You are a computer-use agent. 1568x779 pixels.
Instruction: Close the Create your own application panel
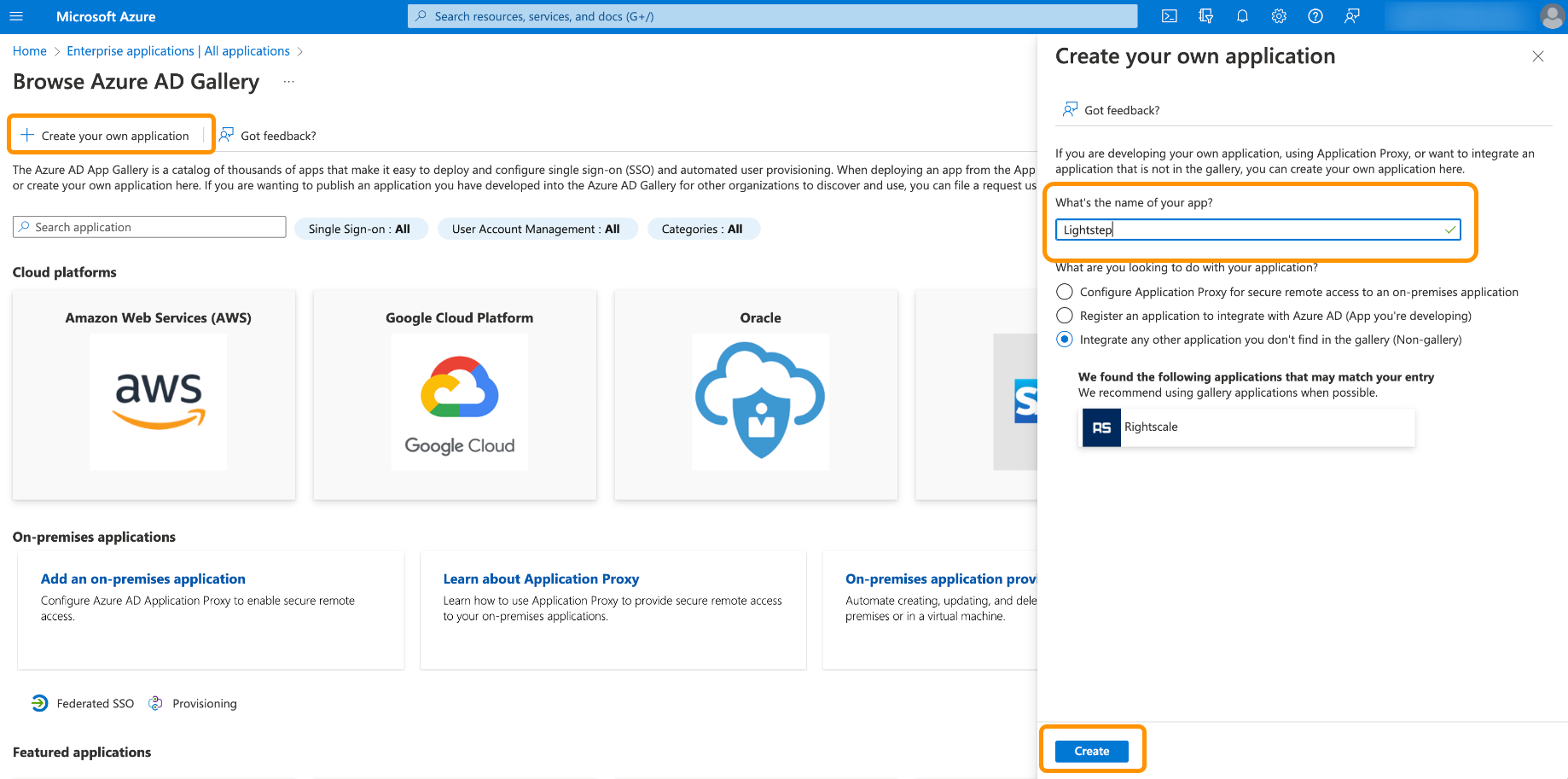point(1538,56)
